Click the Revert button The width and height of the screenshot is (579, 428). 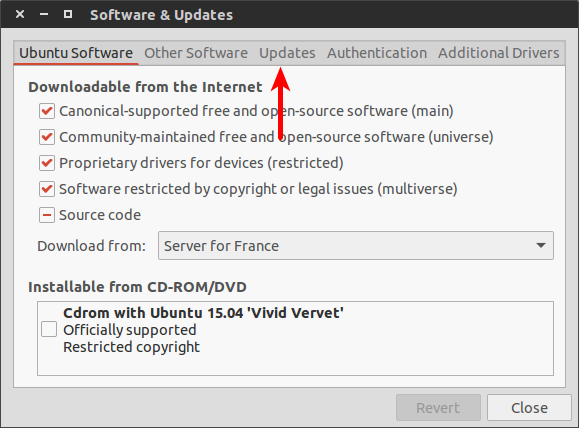click(438, 408)
